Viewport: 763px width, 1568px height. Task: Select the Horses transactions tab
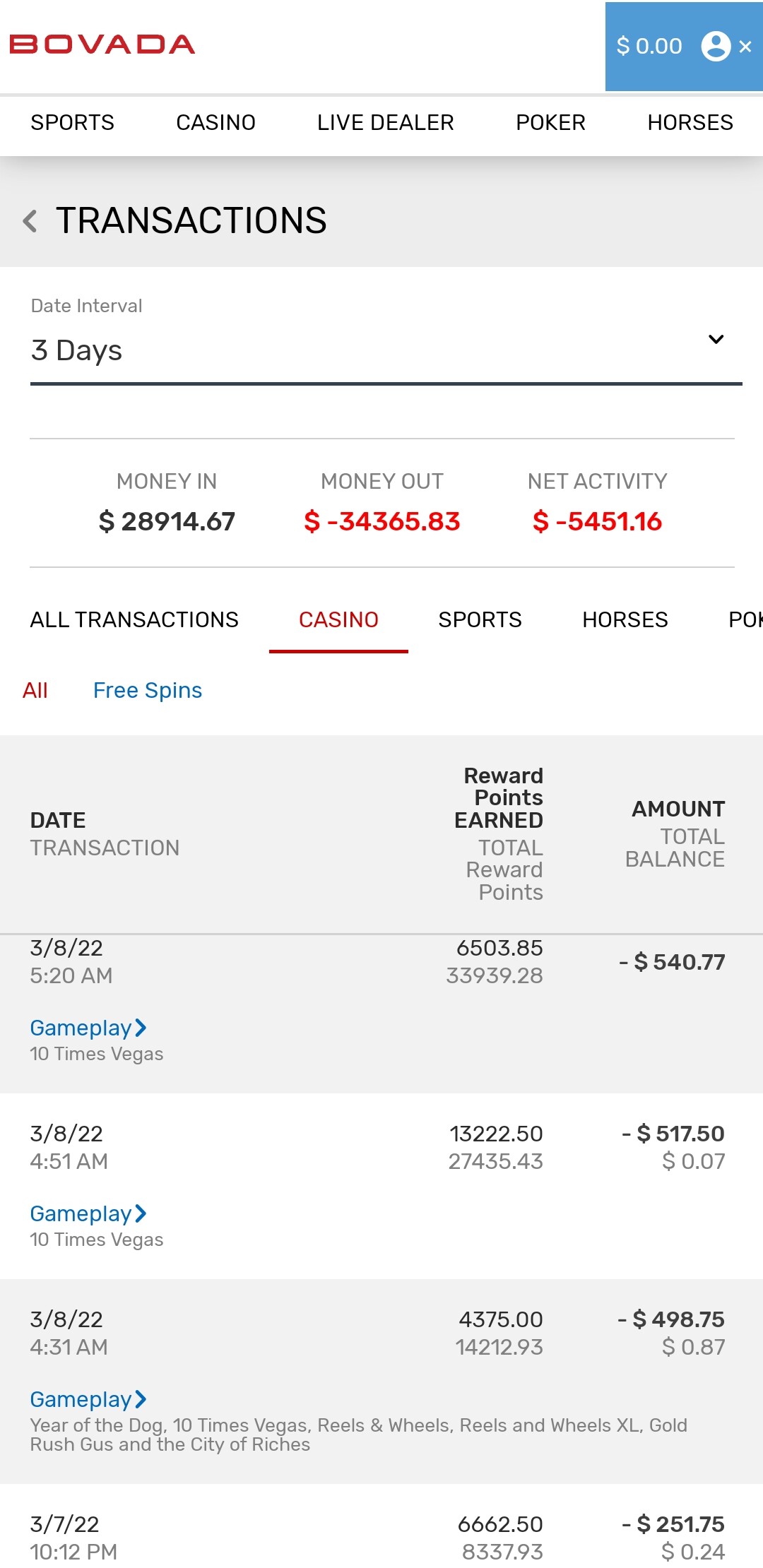click(x=625, y=619)
